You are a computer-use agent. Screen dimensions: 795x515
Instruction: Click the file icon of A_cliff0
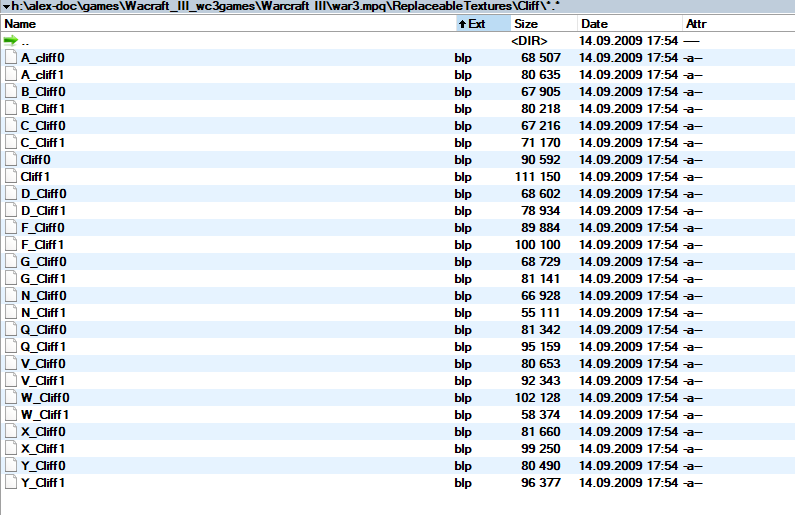click(11, 57)
